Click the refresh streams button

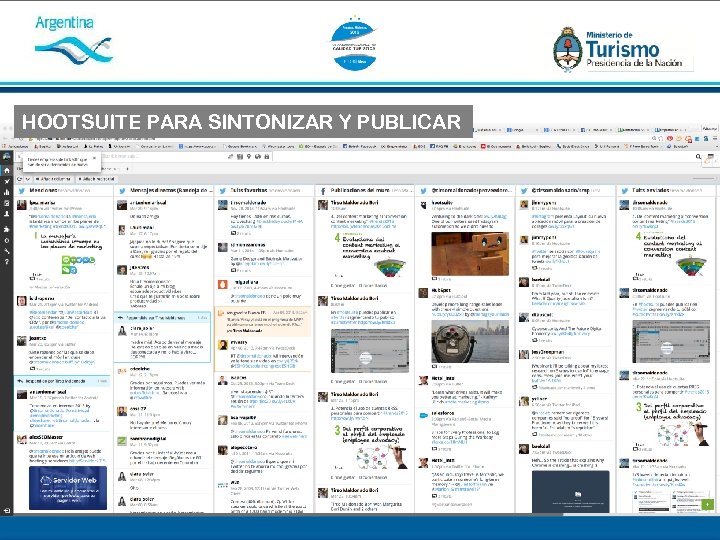coord(20,179)
